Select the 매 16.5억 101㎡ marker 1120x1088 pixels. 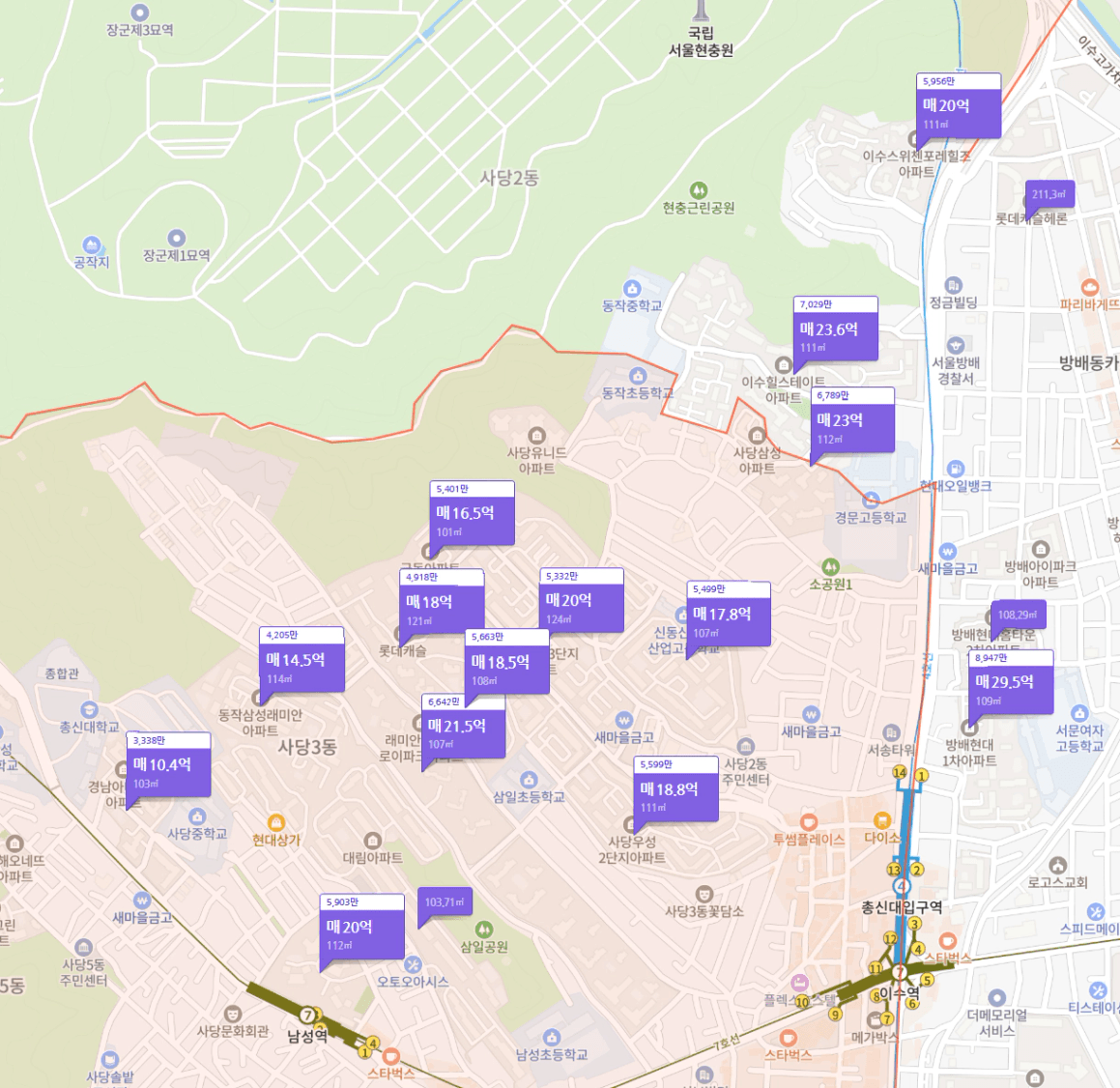pos(472,513)
